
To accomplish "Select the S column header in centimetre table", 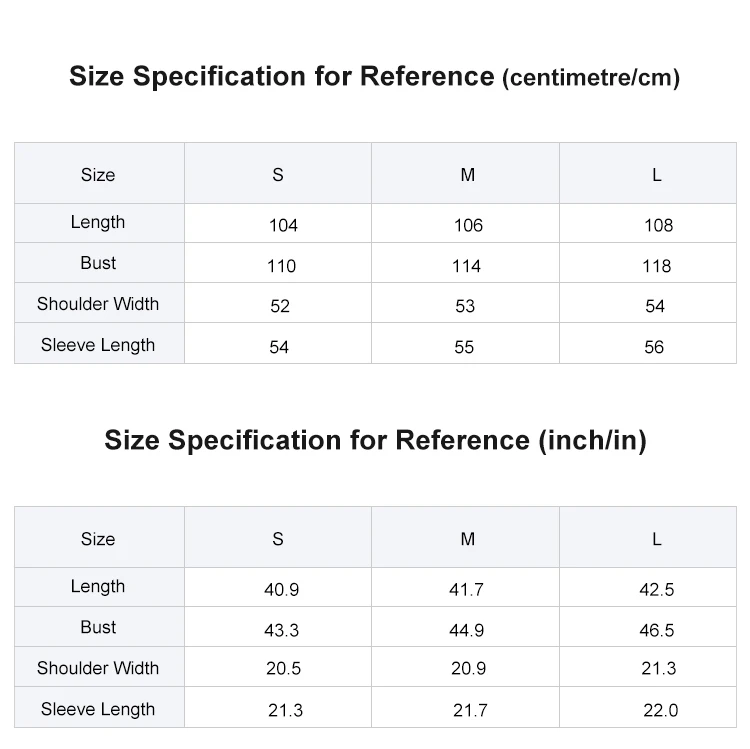I will [x=278, y=175].
